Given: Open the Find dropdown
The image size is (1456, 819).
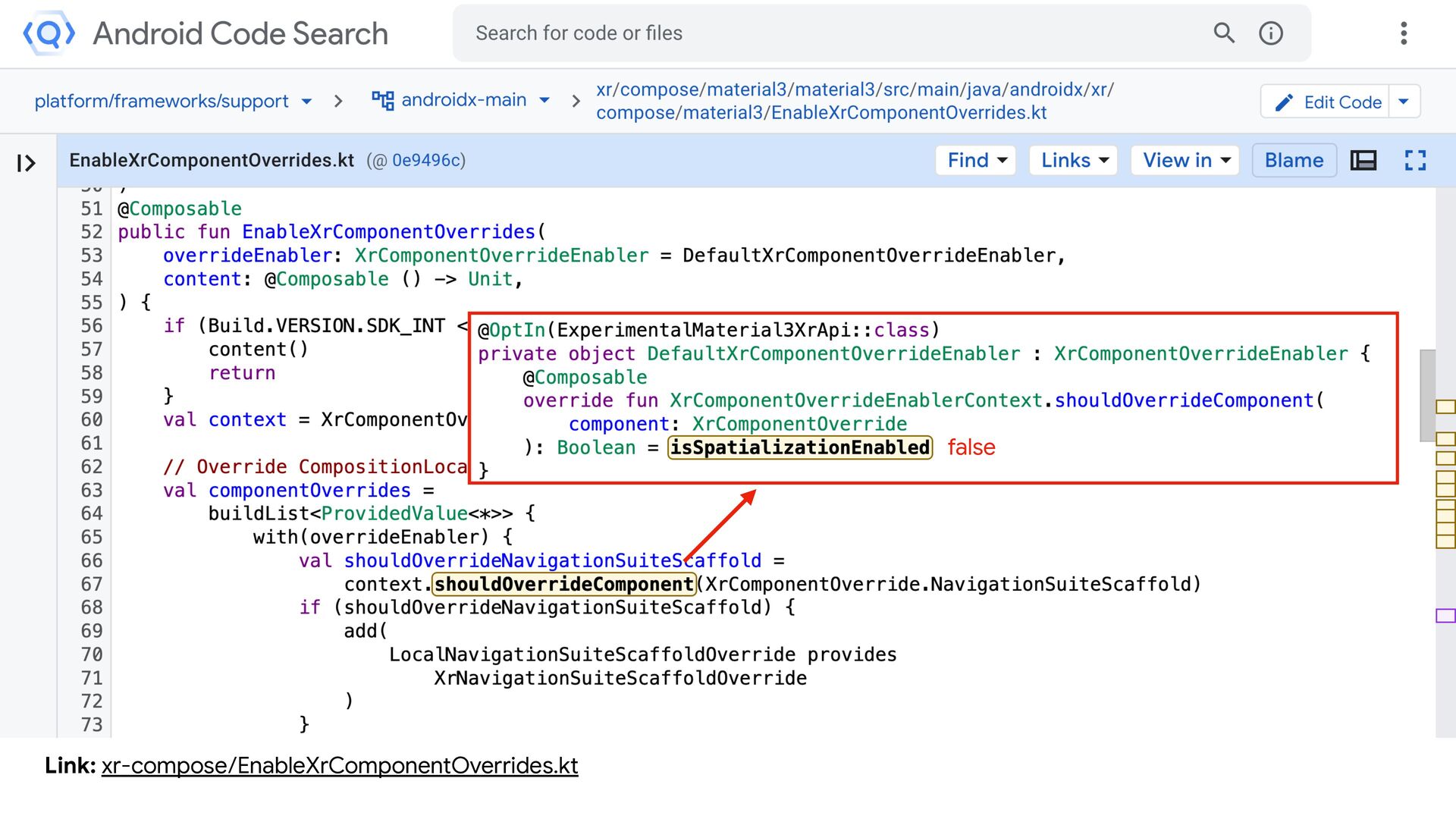Looking at the screenshot, I should (x=976, y=160).
